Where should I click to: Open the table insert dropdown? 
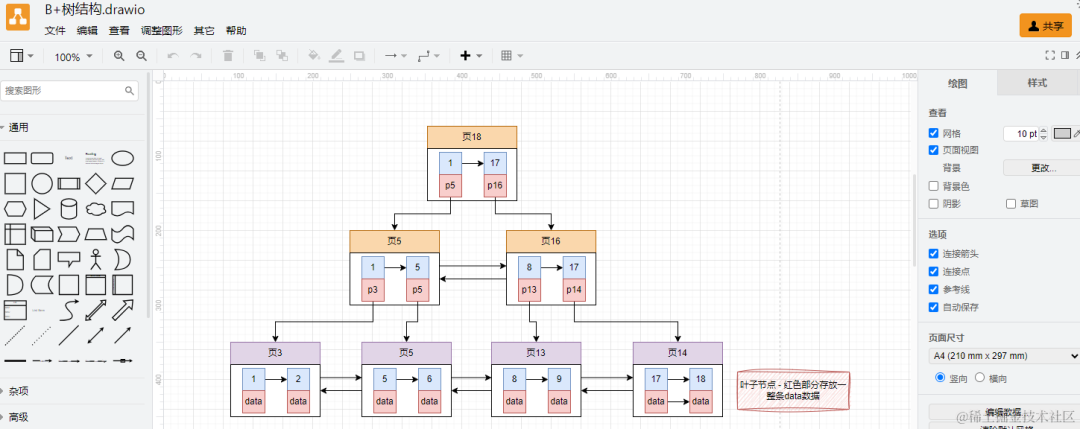tap(512, 56)
